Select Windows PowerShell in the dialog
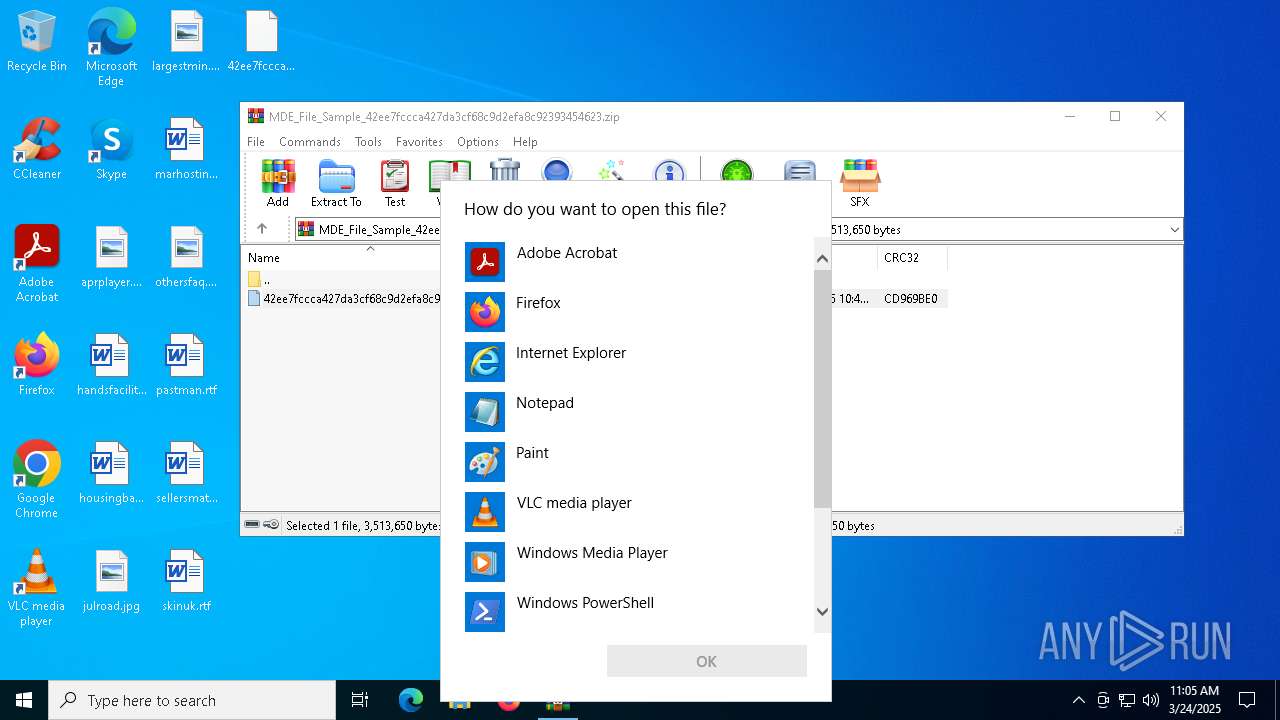This screenshot has height=720, width=1280. 638,611
